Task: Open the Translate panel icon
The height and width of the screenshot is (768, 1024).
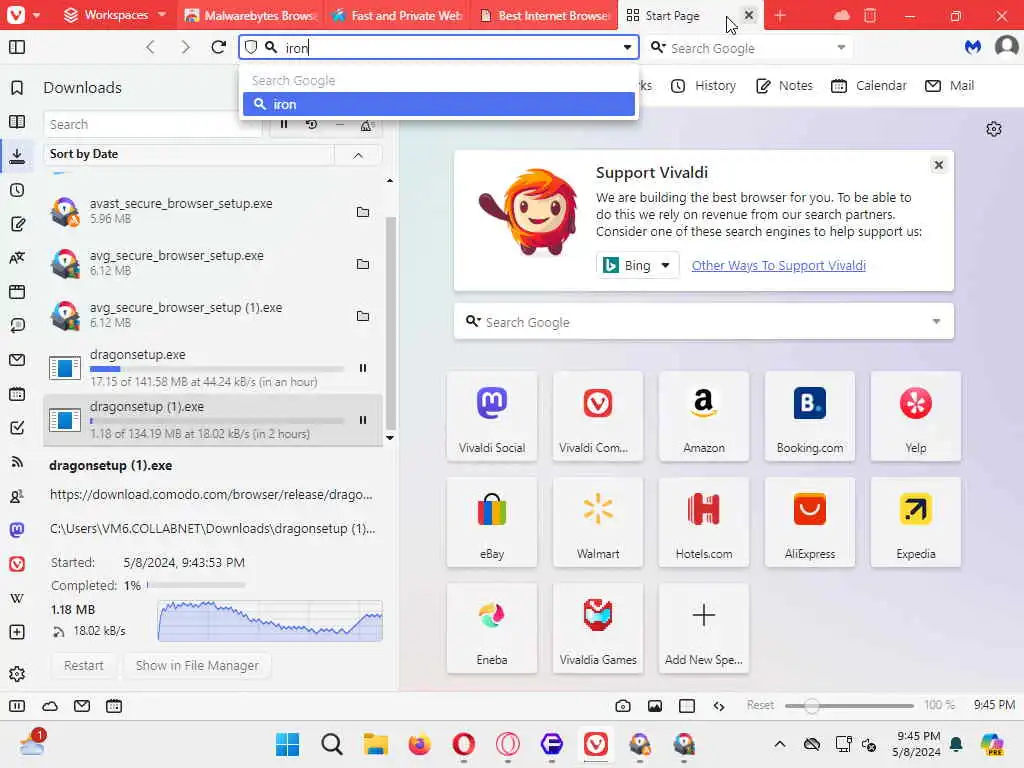Action: coord(18,258)
